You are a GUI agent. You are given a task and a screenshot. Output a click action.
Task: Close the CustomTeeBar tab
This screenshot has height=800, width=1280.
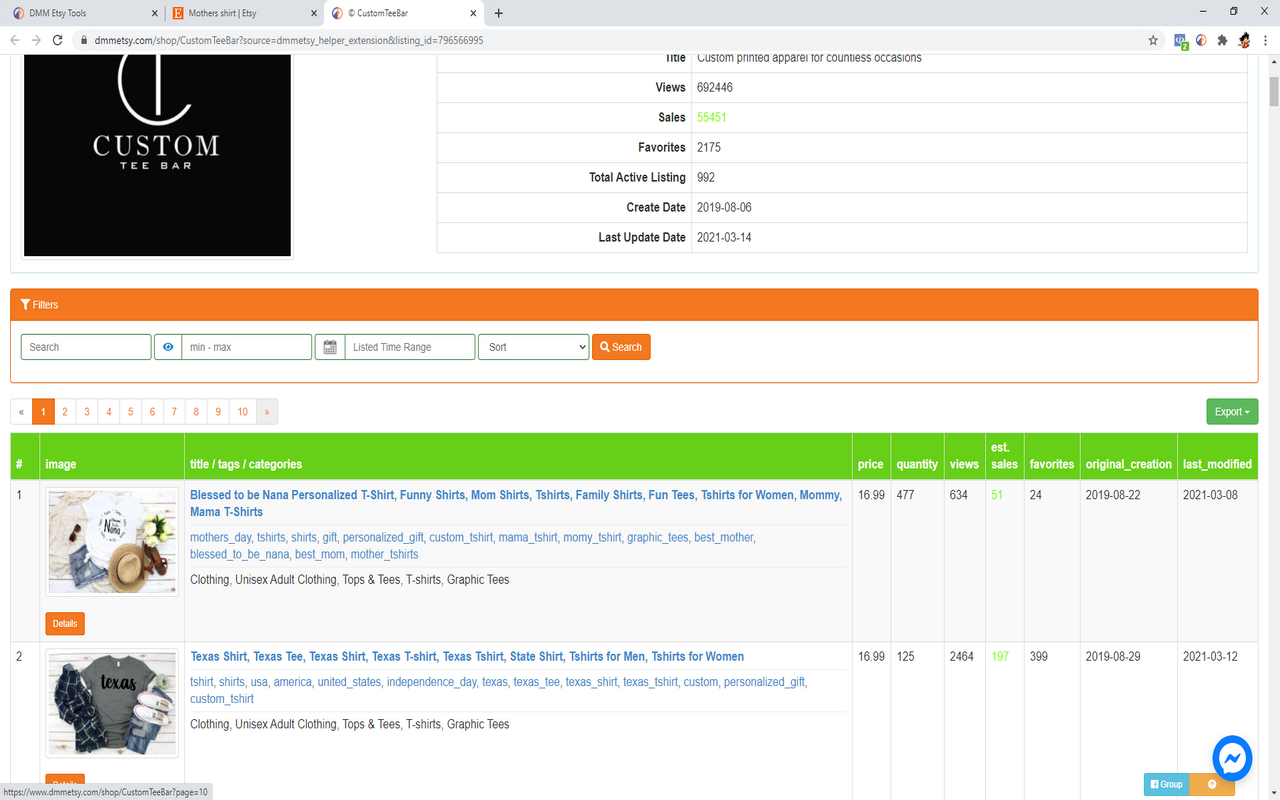(x=472, y=13)
